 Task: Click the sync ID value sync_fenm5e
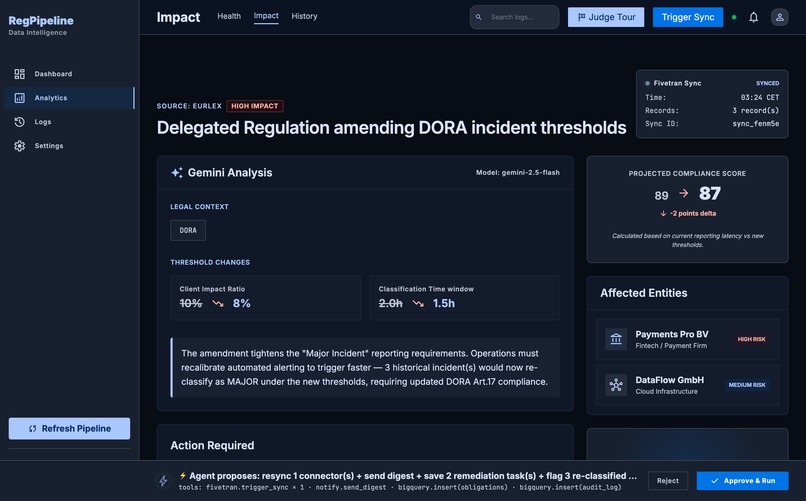click(x=756, y=124)
